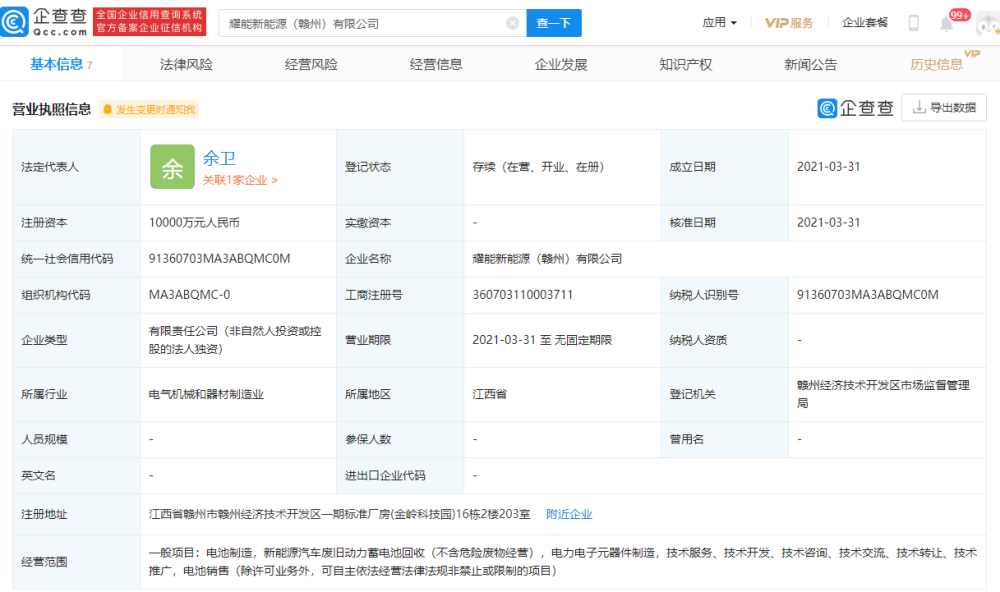Open the 附近企业 nearby companies link

click(x=569, y=514)
